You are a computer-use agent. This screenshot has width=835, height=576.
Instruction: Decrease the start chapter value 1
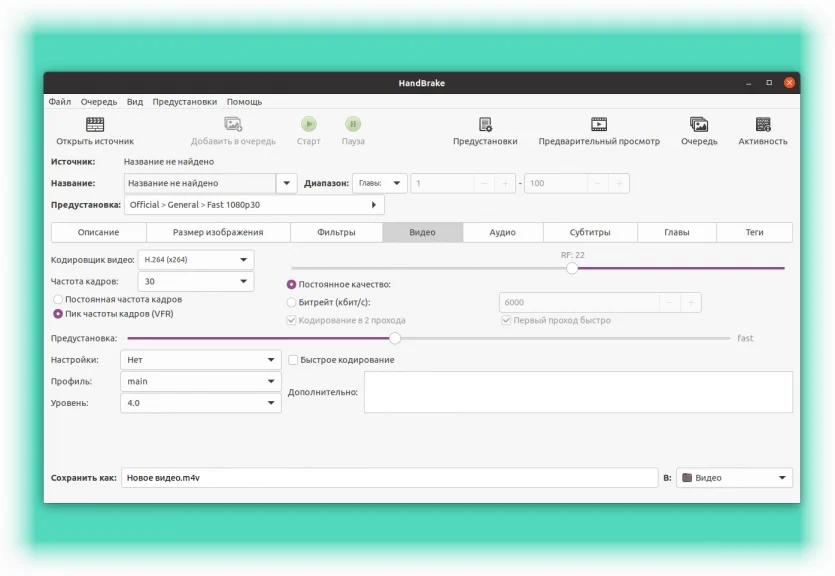[x=484, y=183]
